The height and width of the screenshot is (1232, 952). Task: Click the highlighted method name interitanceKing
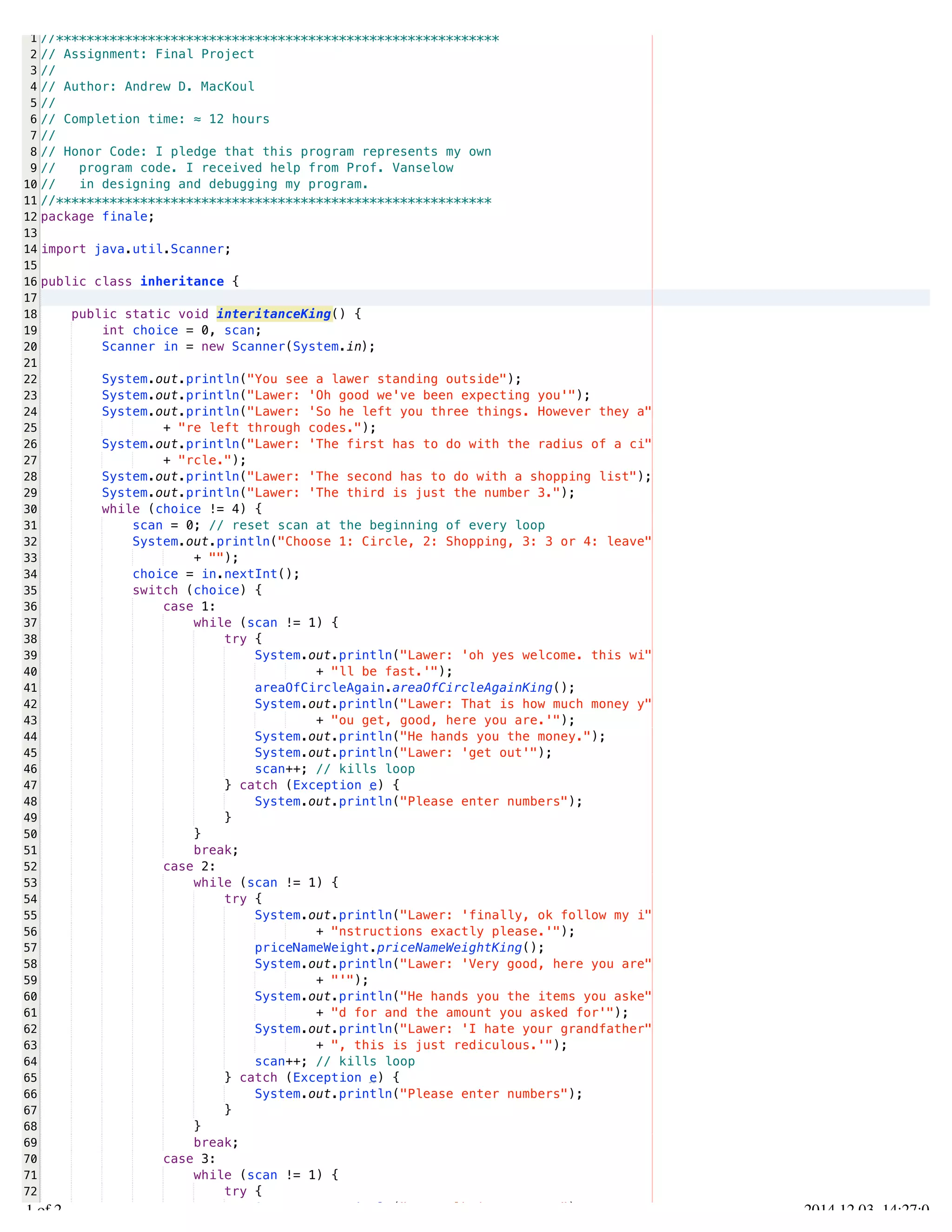point(274,314)
